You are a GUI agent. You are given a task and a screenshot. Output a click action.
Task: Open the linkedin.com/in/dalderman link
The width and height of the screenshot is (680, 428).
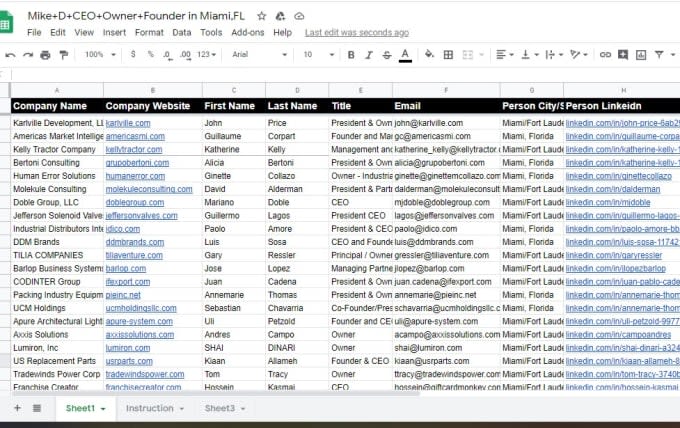[613, 189]
